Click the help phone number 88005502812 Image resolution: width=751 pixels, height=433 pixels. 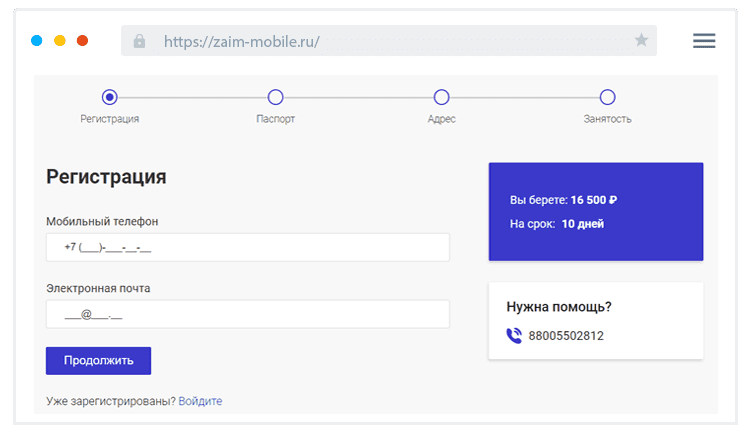(x=565, y=336)
